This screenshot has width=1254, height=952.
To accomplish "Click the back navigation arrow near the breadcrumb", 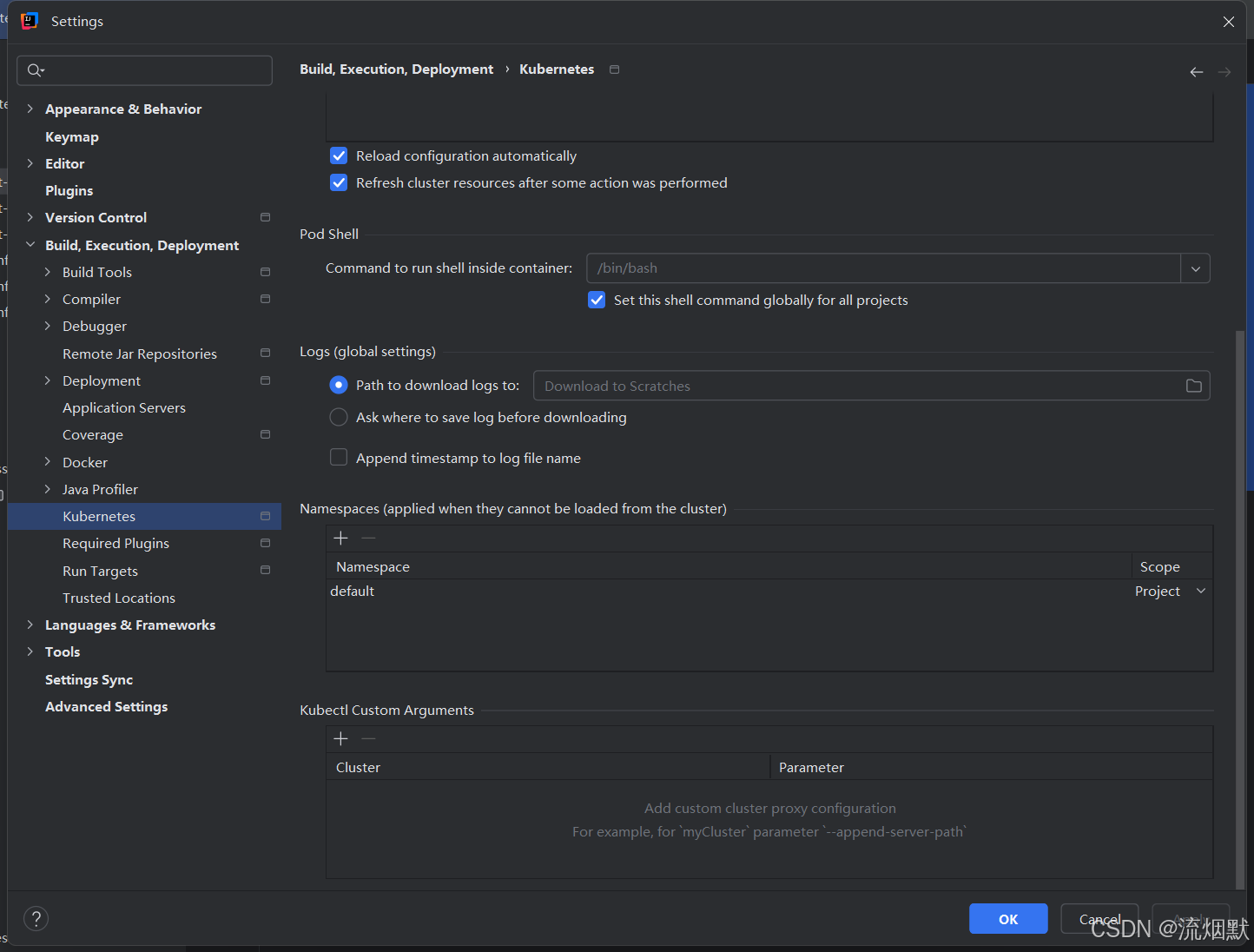I will 1196,72.
